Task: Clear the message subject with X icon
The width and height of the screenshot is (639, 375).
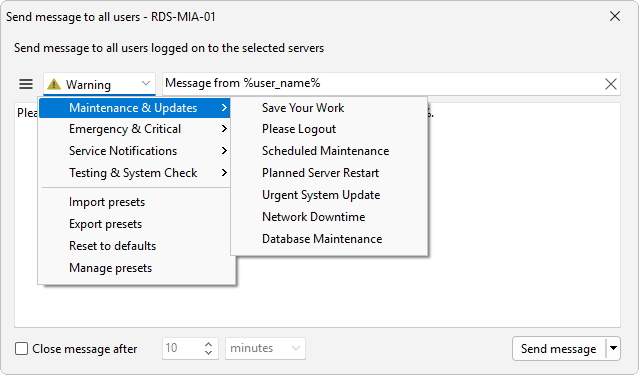Action: pos(610,84)
